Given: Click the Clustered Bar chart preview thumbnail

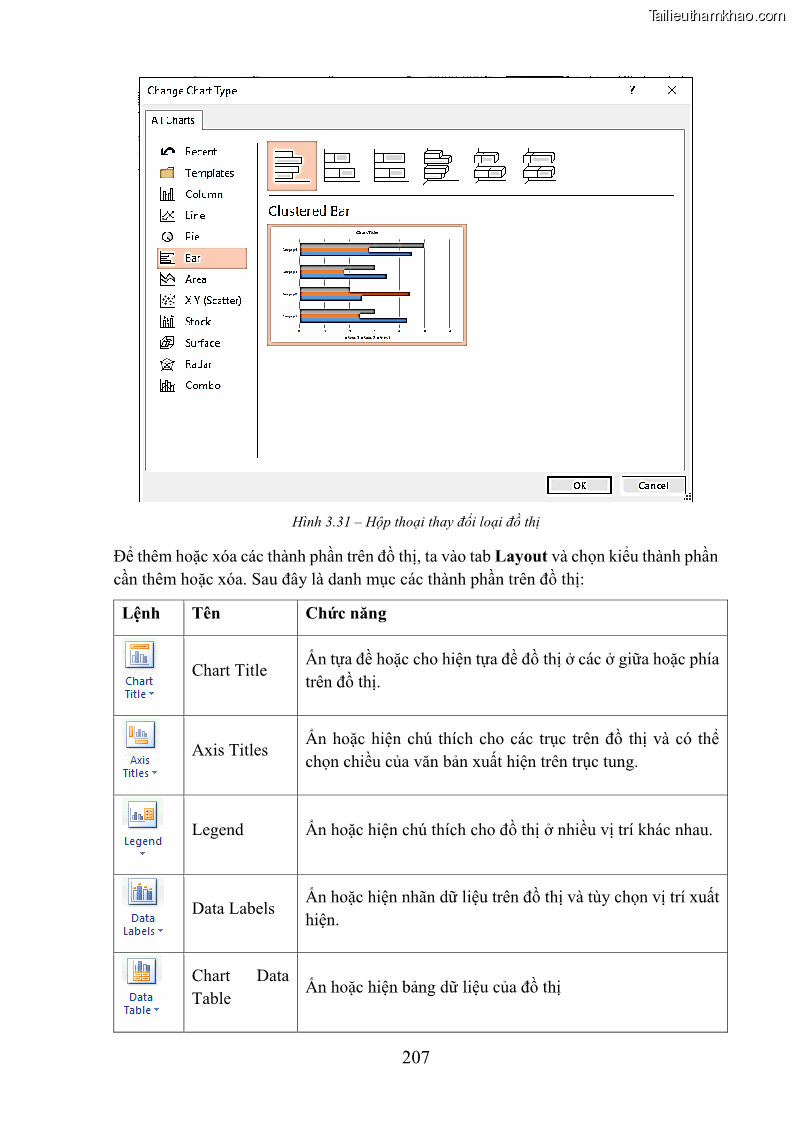Looking at the screenshot, I should pyautogui.click(x=367, y=285).
